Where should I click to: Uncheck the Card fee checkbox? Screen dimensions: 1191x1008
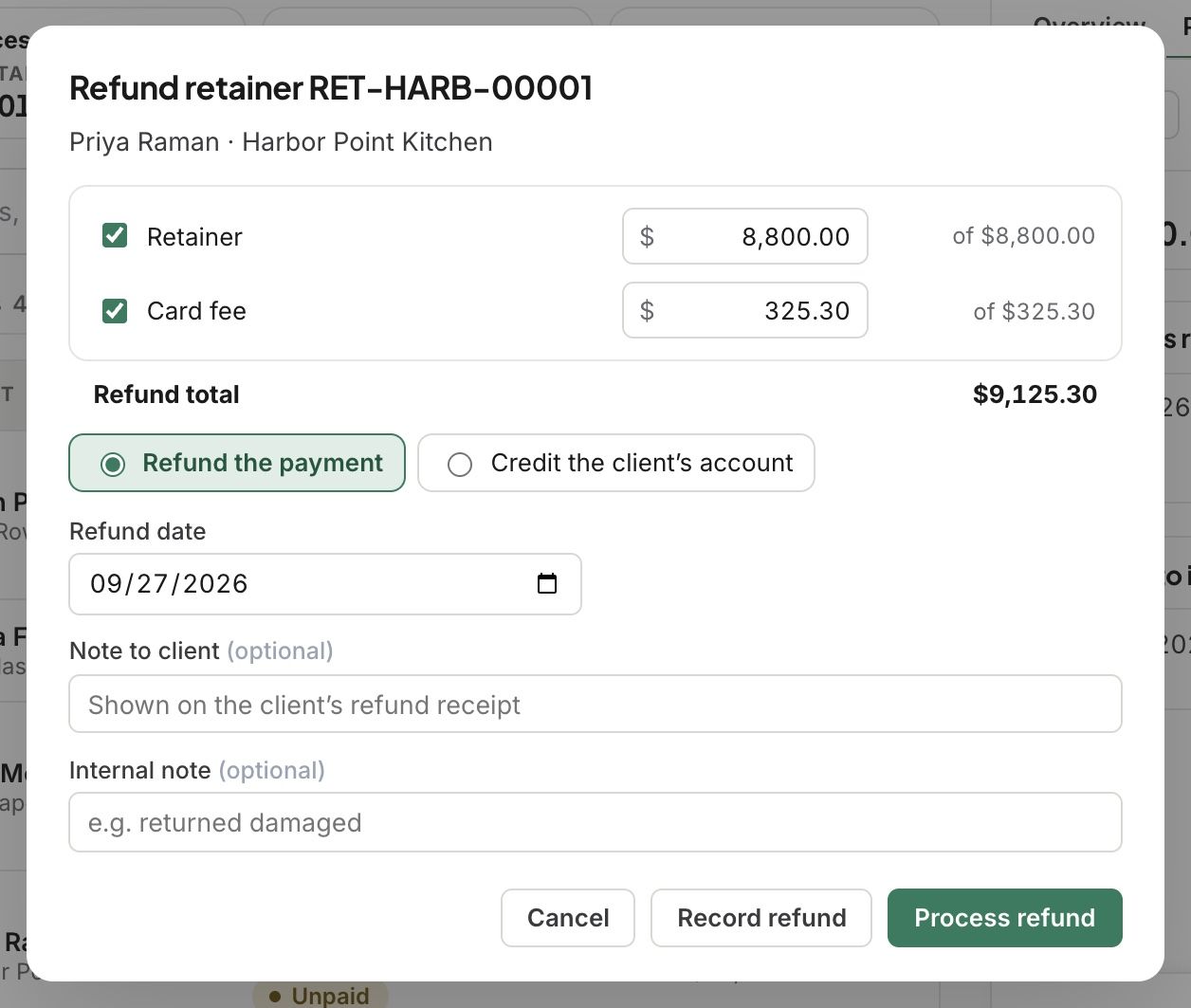tap(115, 310)
